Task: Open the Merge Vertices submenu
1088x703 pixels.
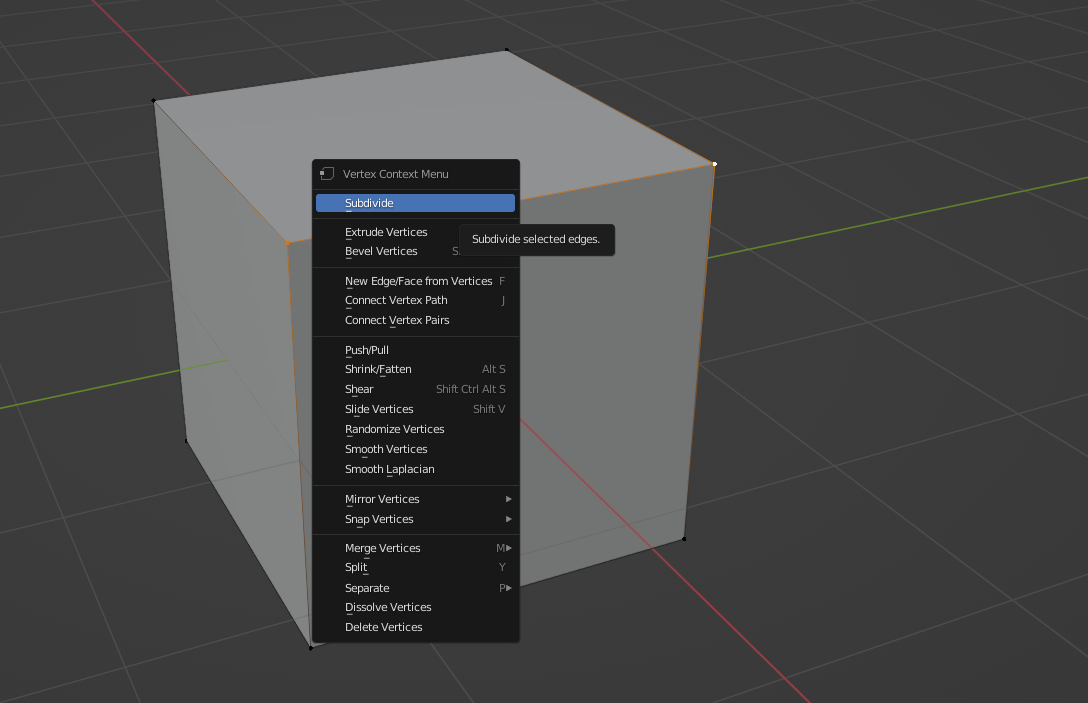Action: [x=415, y=548]
